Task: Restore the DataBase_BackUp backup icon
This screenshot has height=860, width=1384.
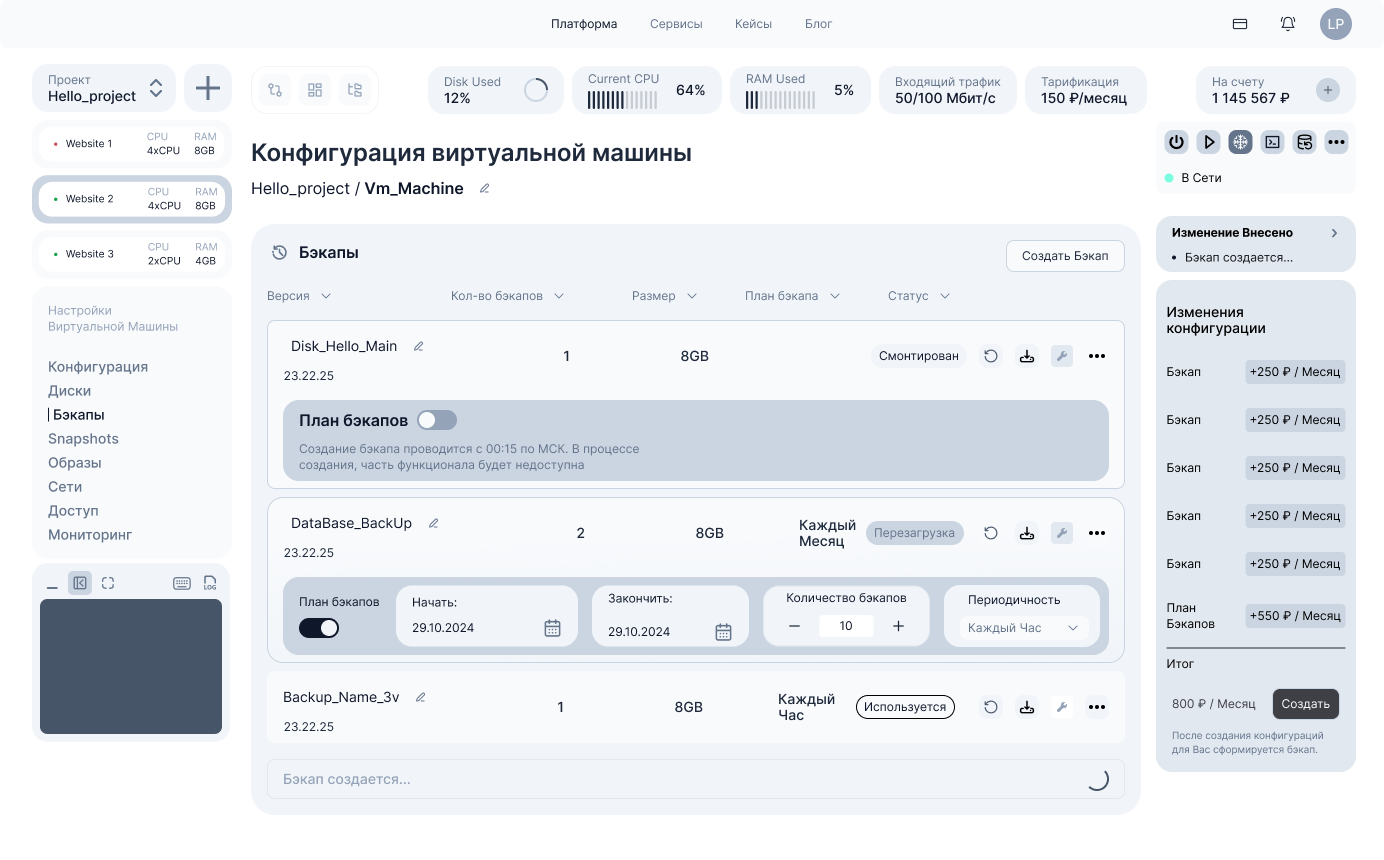Action: [991, 533]
